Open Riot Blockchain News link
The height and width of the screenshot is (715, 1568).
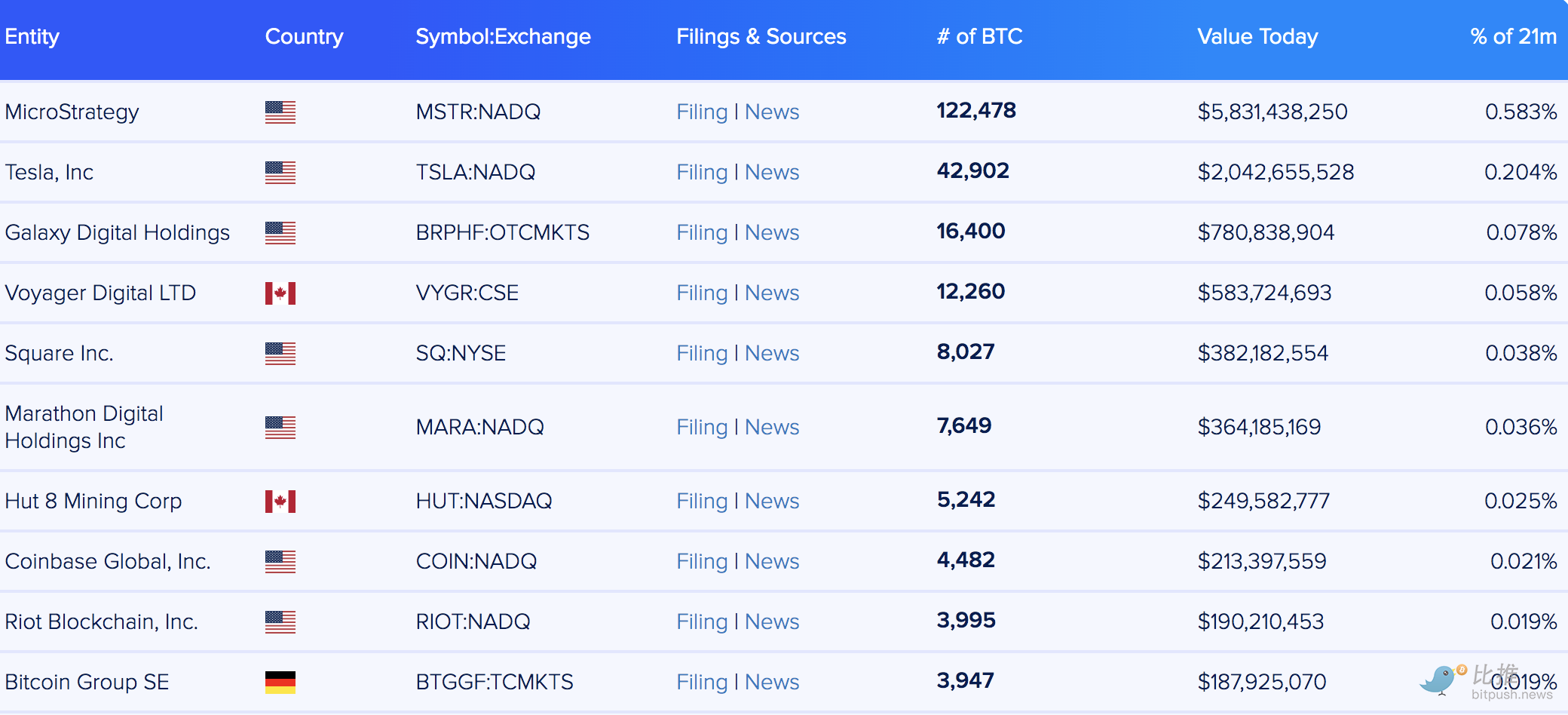point(772,621)
